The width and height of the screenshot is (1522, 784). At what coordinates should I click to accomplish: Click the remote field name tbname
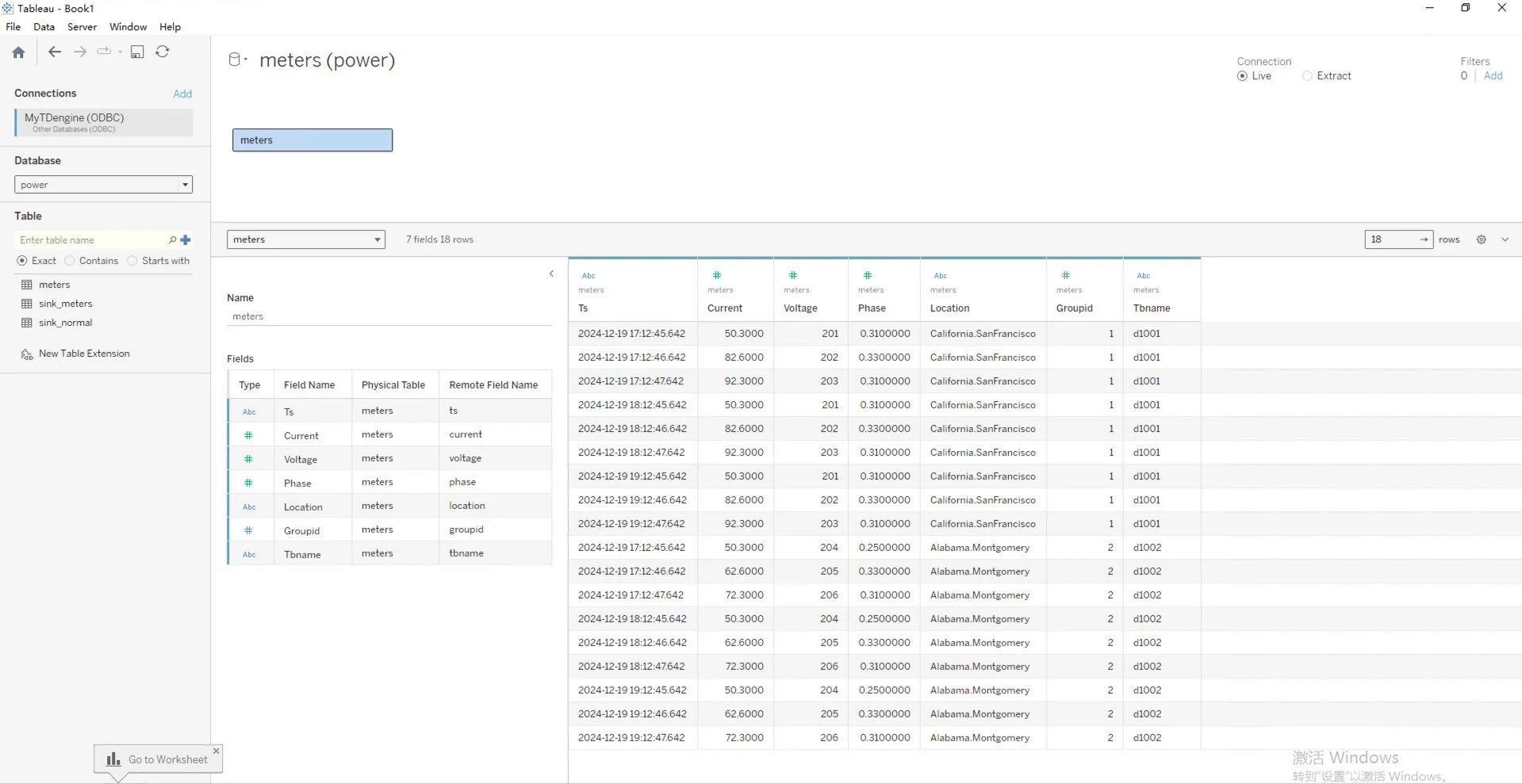click(466, 553)
